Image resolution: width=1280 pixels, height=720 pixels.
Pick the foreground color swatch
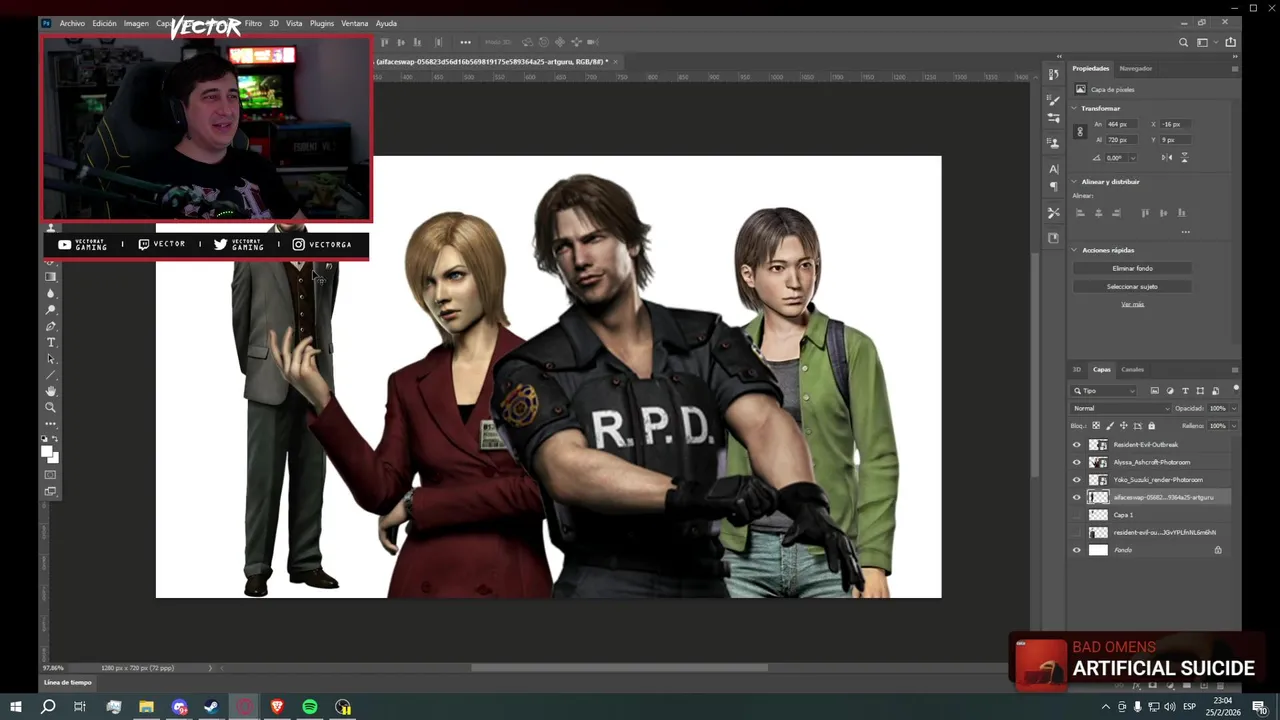click(47, 451)
